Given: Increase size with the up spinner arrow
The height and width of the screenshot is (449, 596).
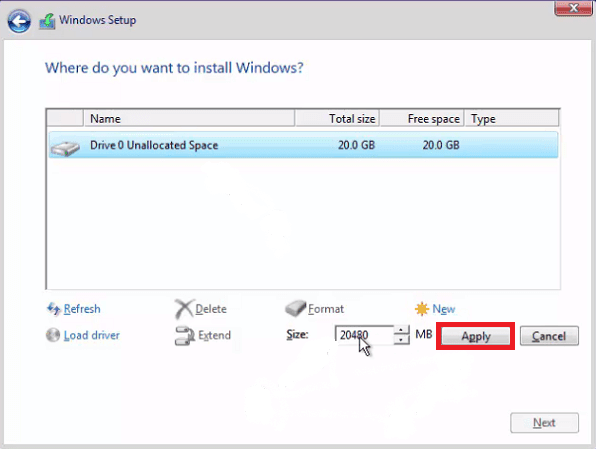Looking at the screenshot, I should (401, 330).
